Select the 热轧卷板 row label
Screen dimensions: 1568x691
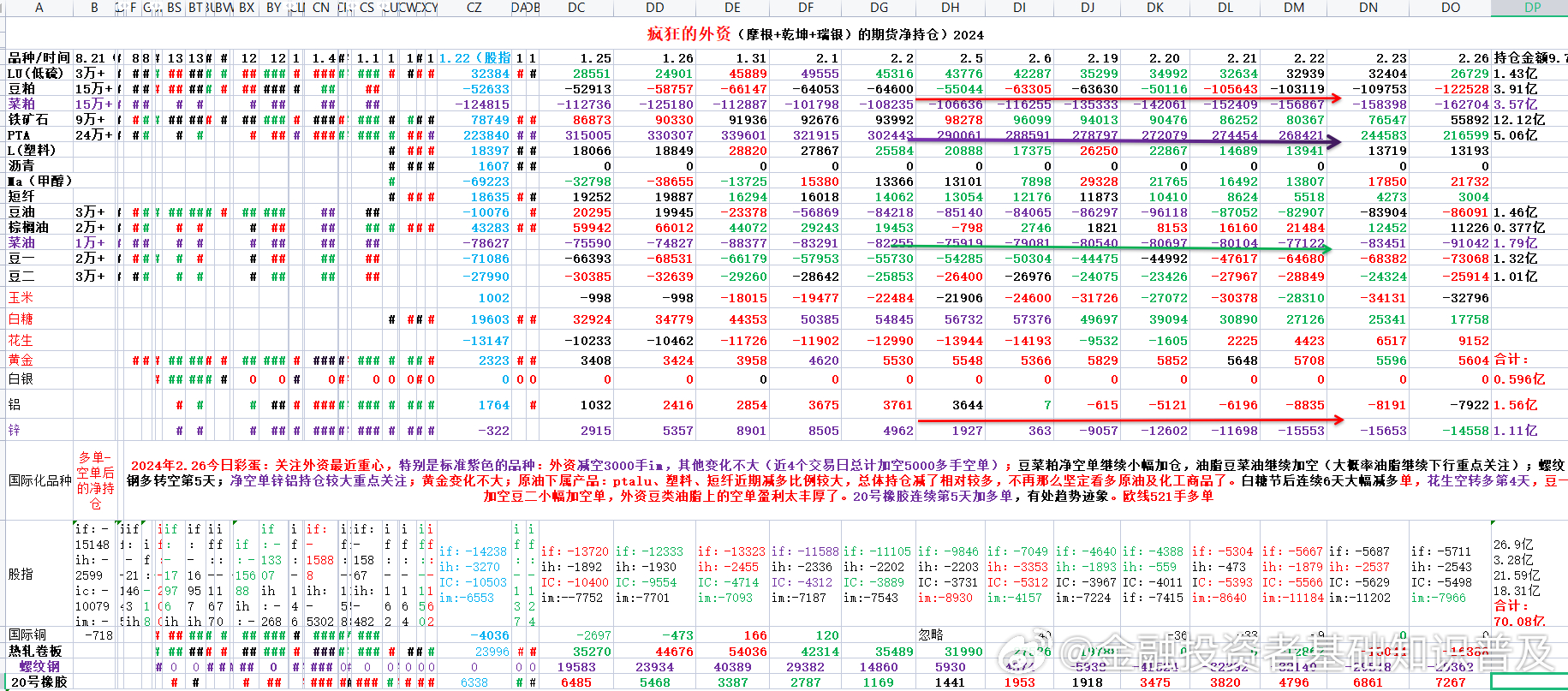(x=35, y=652)
